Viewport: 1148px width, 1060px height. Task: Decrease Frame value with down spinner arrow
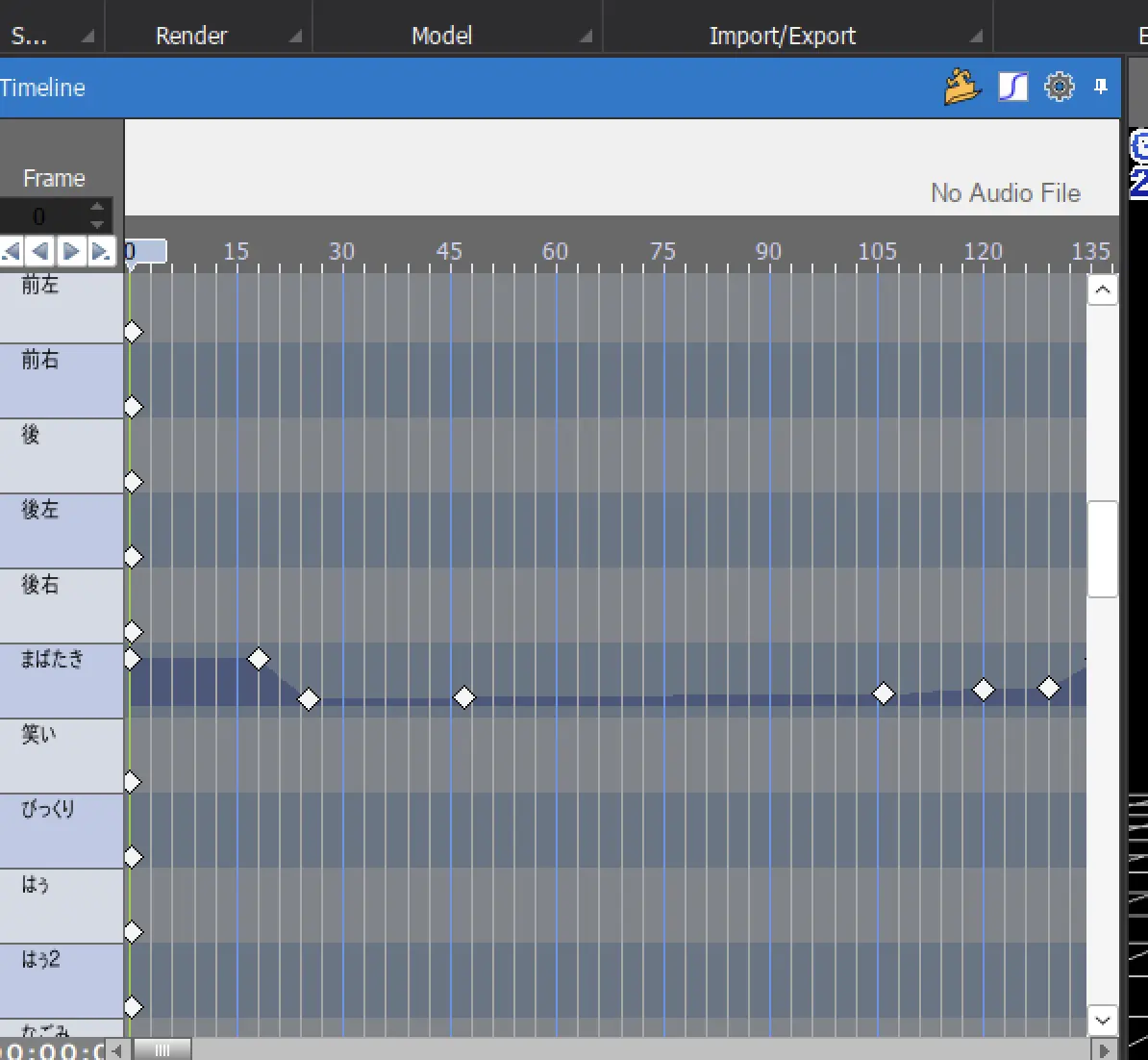(x=97, y=224)
